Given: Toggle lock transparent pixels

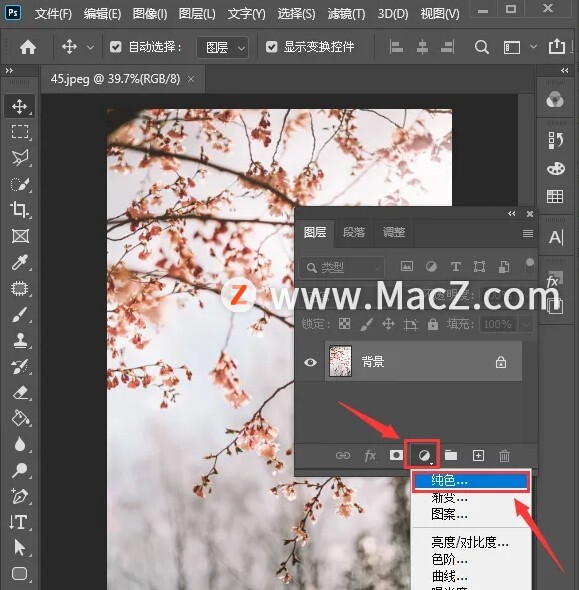Looking at the screenshot, I should tap(344, 324).
